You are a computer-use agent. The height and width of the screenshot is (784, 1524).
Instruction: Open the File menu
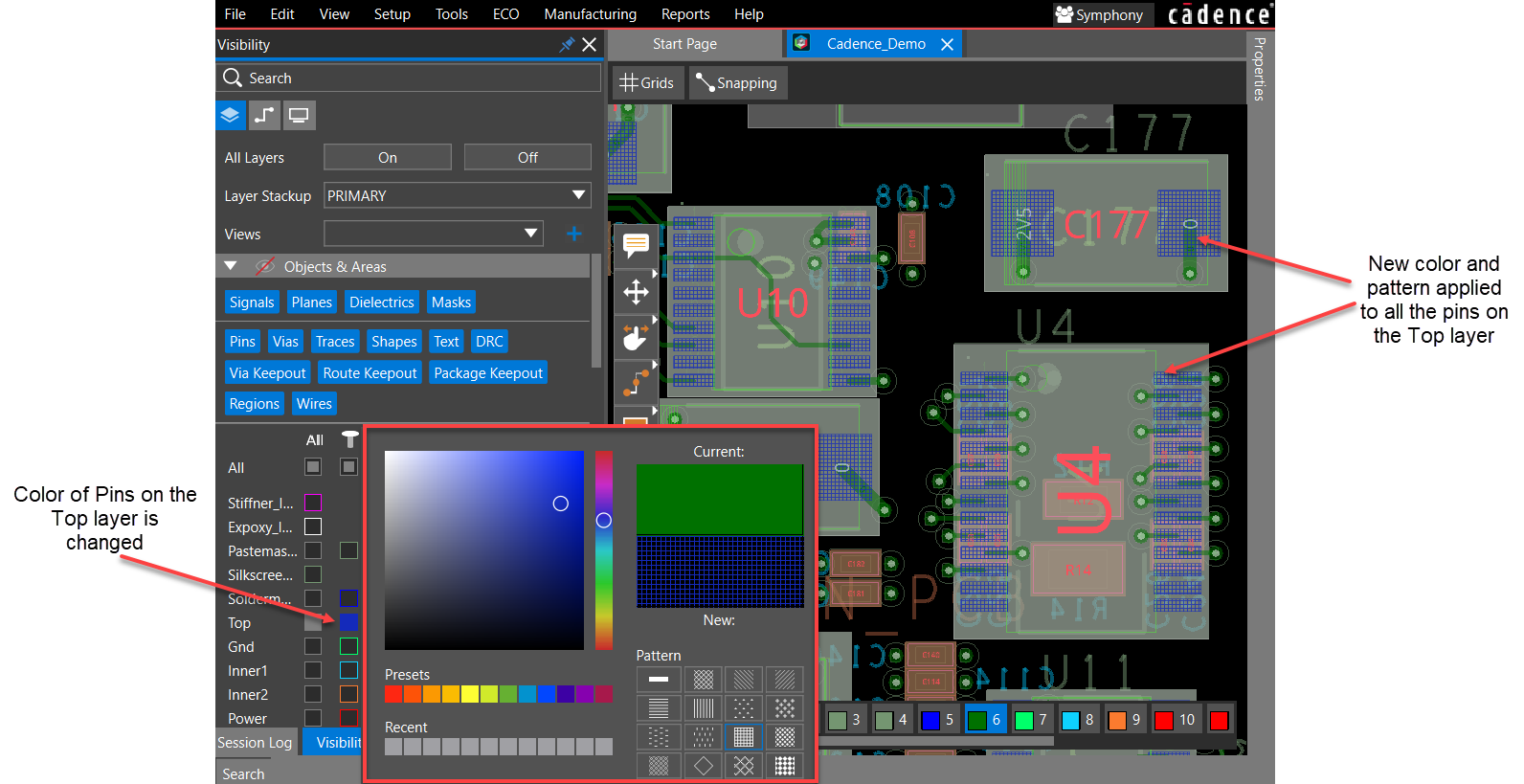pos(235,14)
